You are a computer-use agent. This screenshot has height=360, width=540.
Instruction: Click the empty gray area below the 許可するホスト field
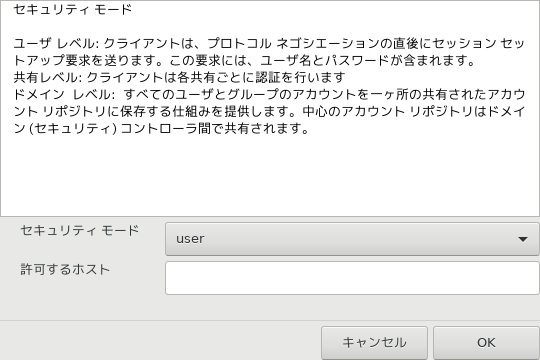pos(270,307)
